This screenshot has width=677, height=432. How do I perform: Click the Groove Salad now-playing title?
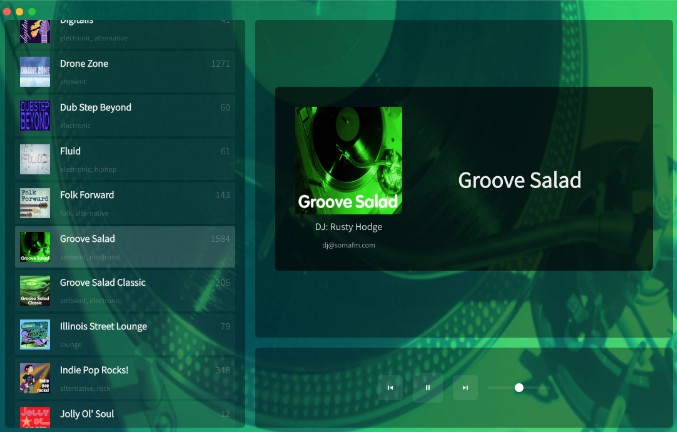point(519,180)
